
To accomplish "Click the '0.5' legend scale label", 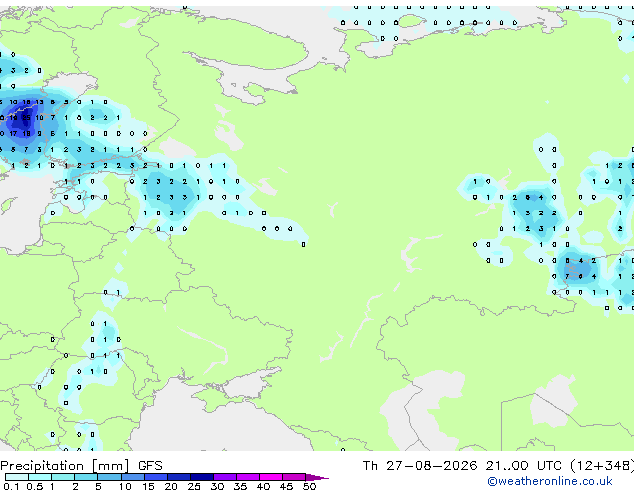I will tap(34, 486).
